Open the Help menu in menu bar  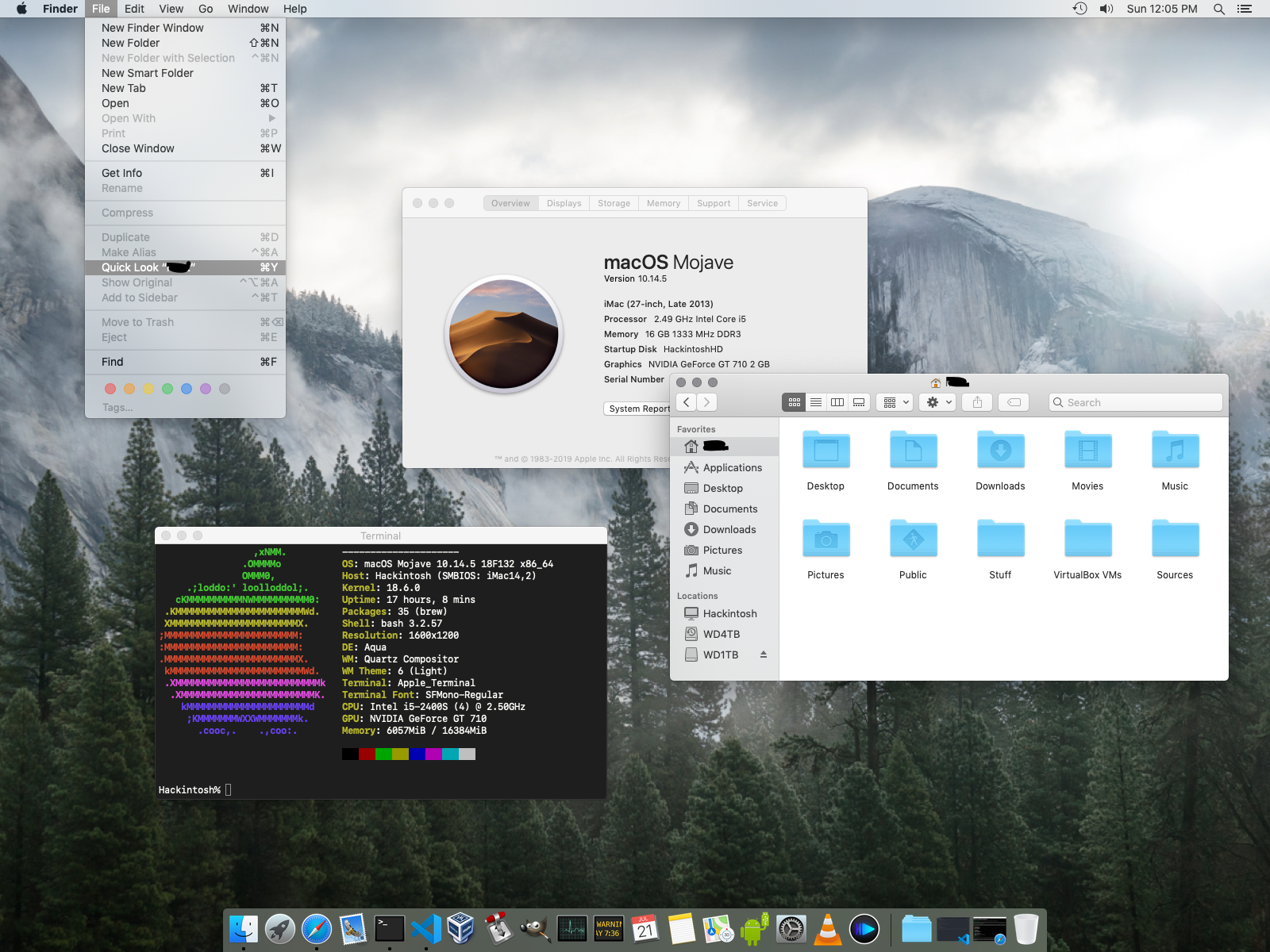294,9
